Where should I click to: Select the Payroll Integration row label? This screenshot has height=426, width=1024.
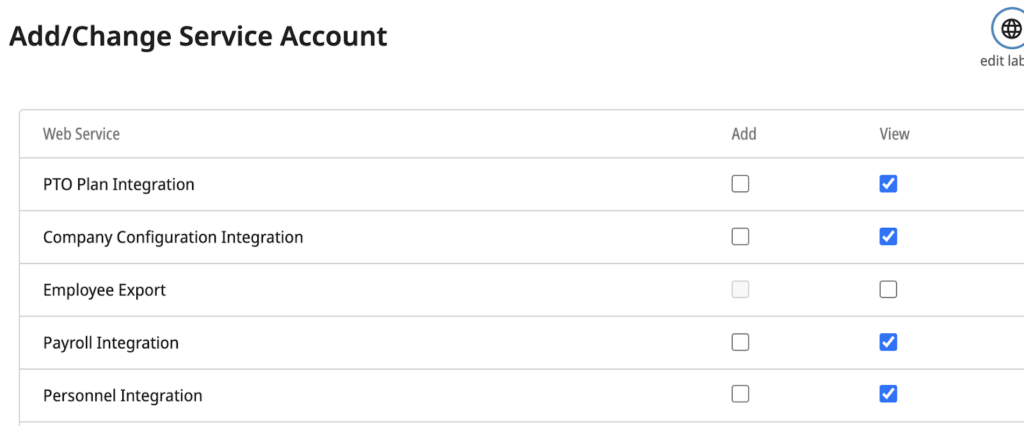111,343
